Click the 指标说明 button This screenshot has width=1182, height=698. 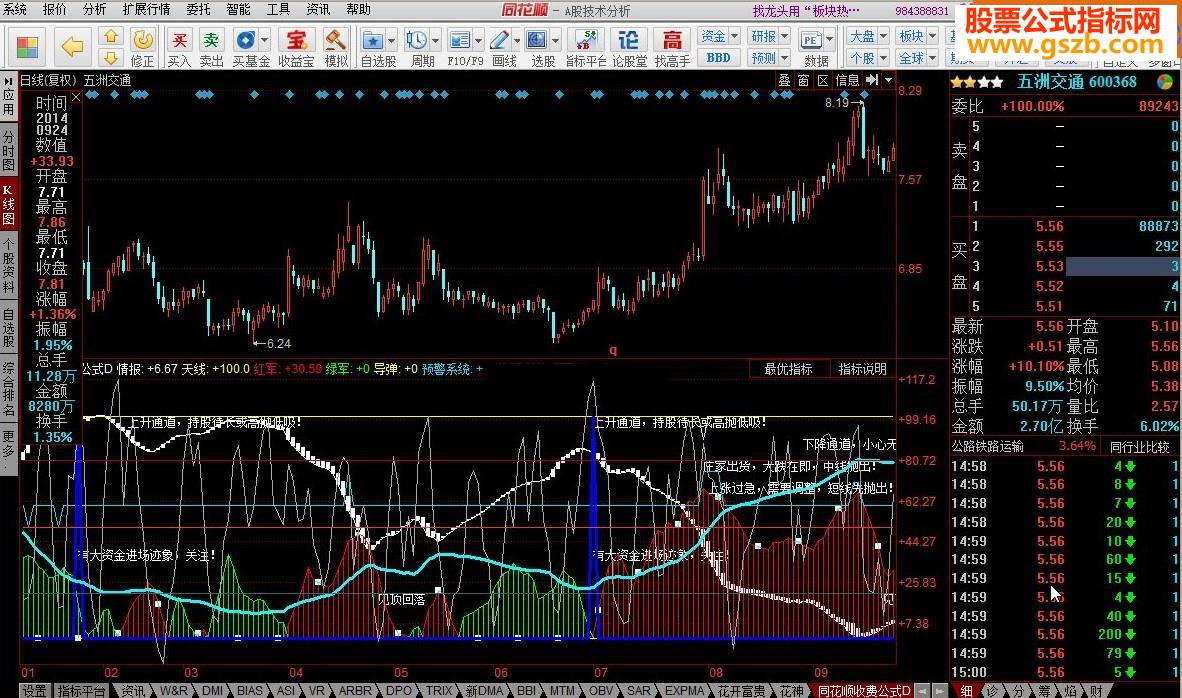tap(862, 369)
